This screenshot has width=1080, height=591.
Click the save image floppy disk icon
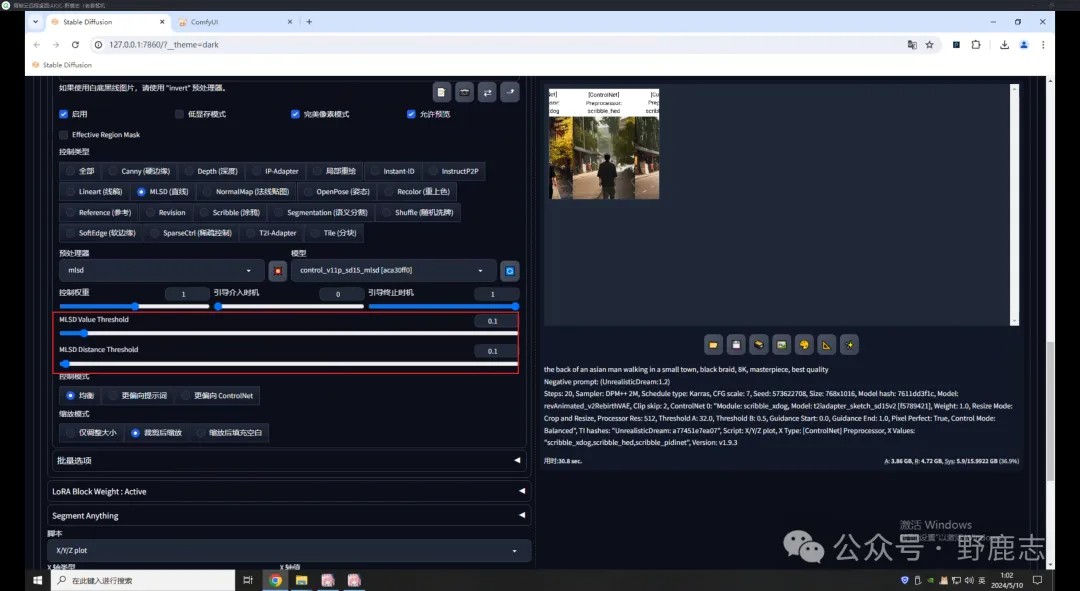pyautogui.click(x=736, y=344)
